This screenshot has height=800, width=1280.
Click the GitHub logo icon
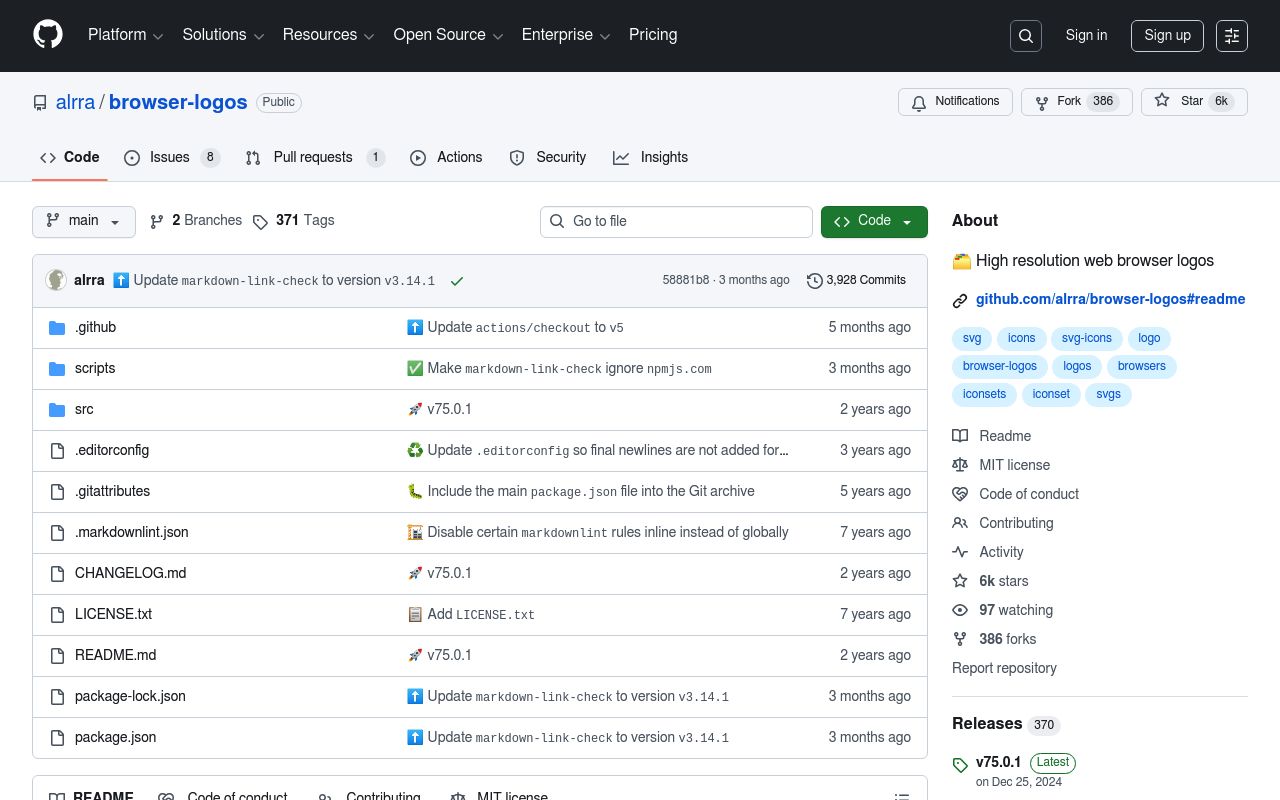pos(47,35)
